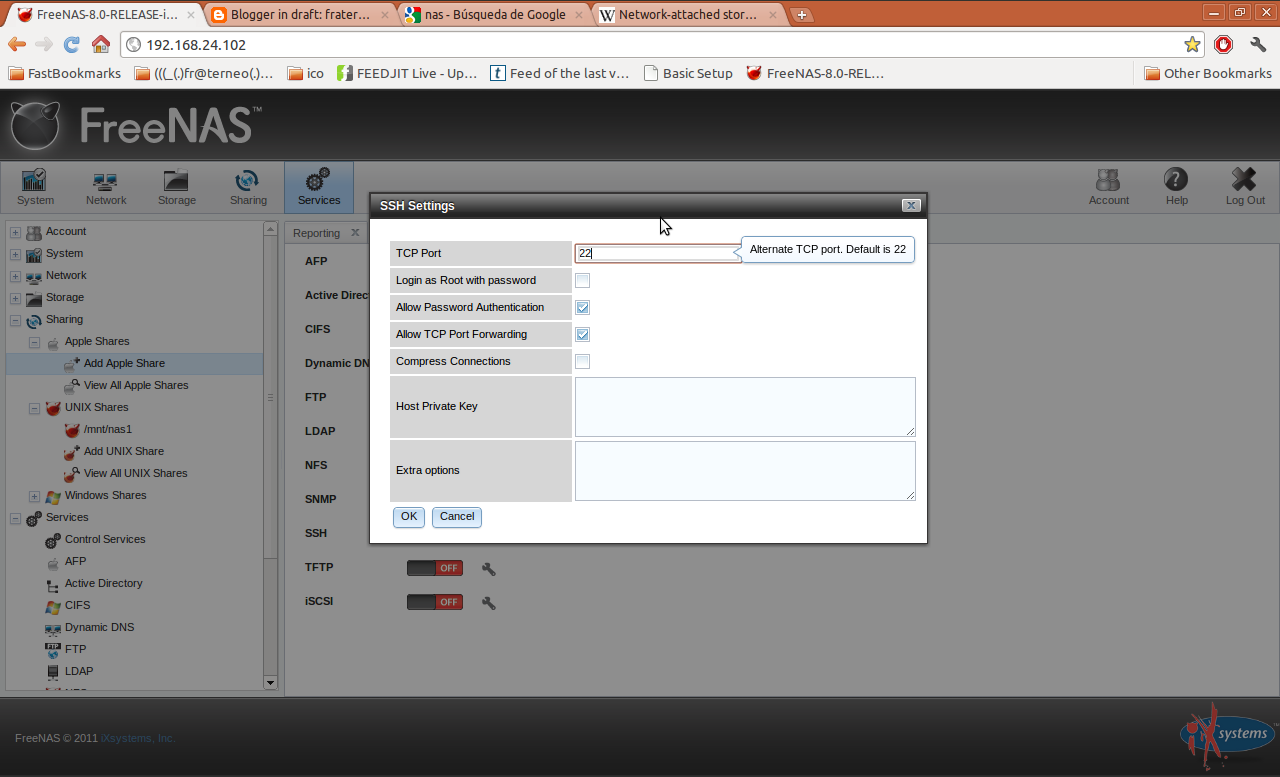Expand the Windows Shares tree node
This screenshot has width=1280, height=777.
click(33, 495)
